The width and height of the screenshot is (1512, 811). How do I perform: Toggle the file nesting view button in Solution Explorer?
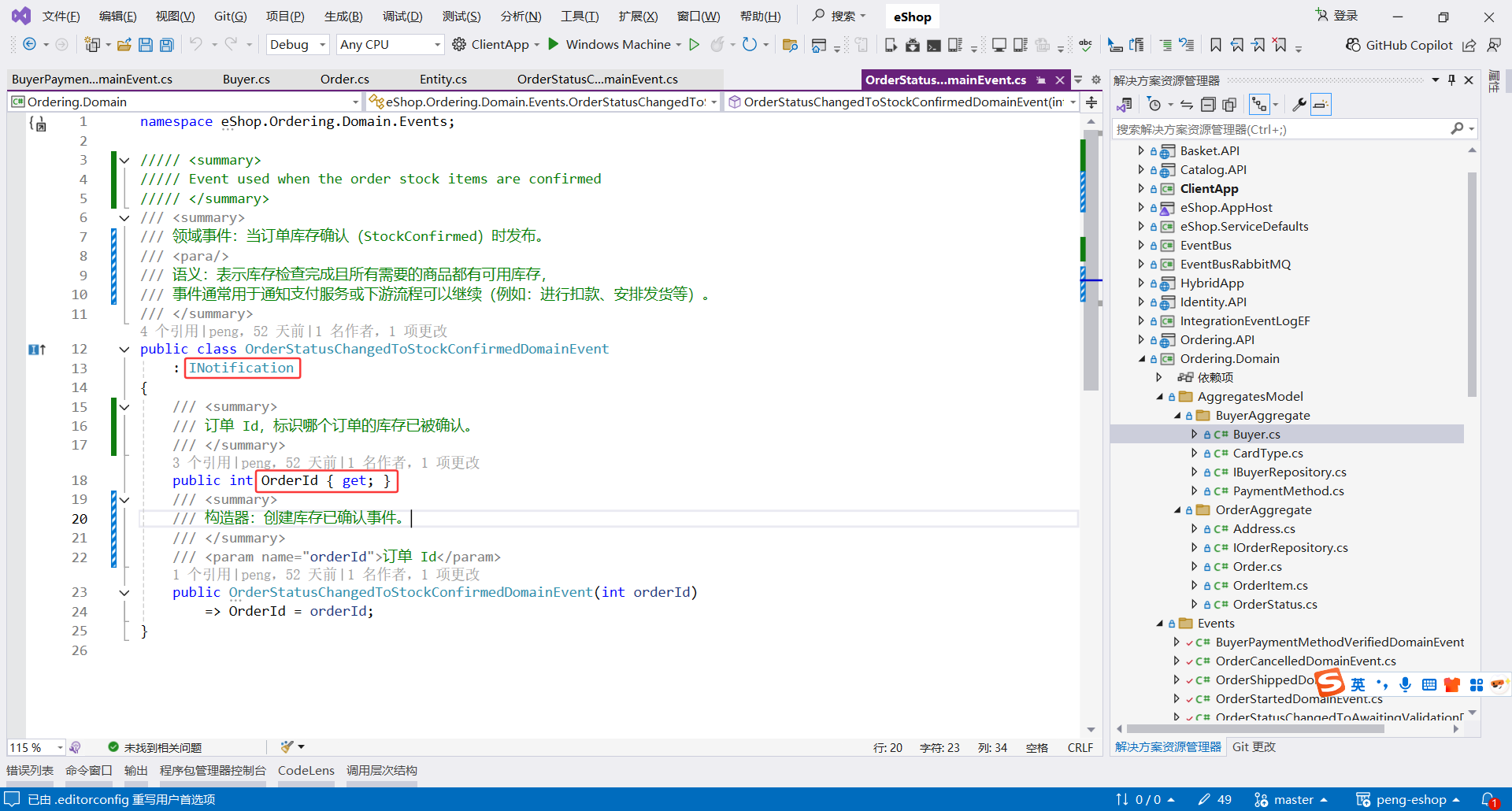click(x=1260, y=105)
